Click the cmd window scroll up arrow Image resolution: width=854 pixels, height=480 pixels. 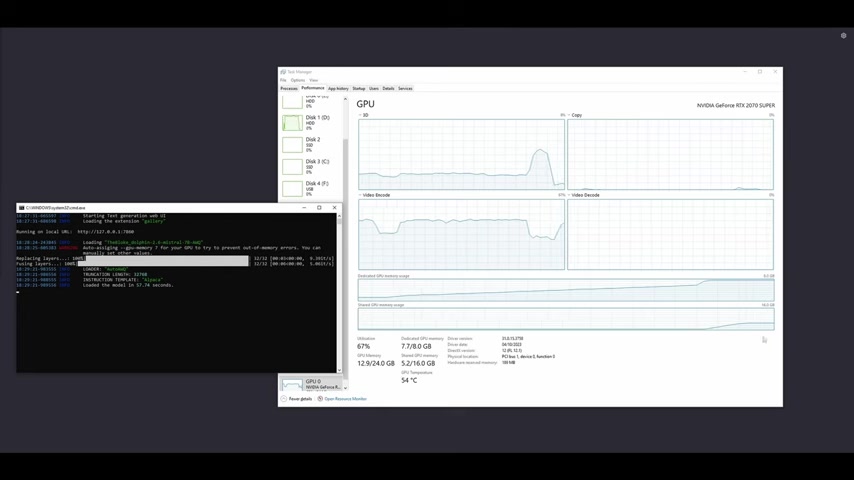339,216
